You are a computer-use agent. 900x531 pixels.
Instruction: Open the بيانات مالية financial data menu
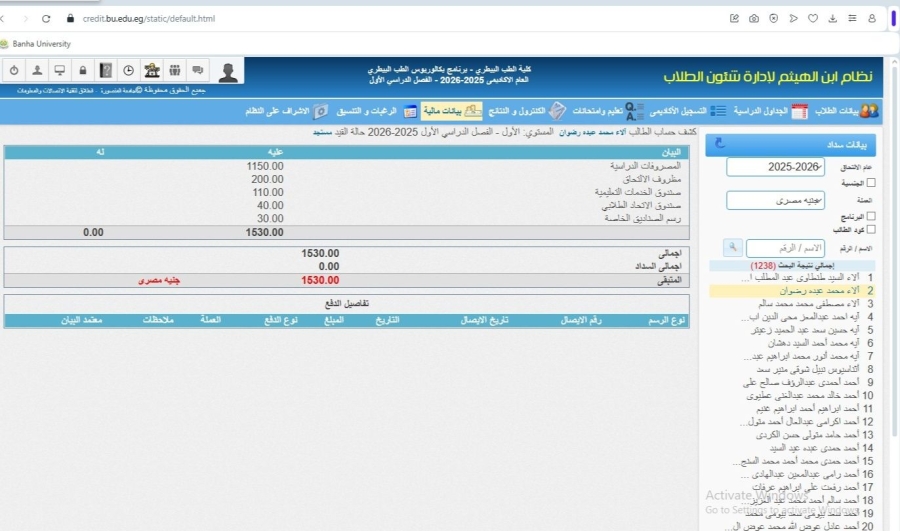(x=452, y=111)
